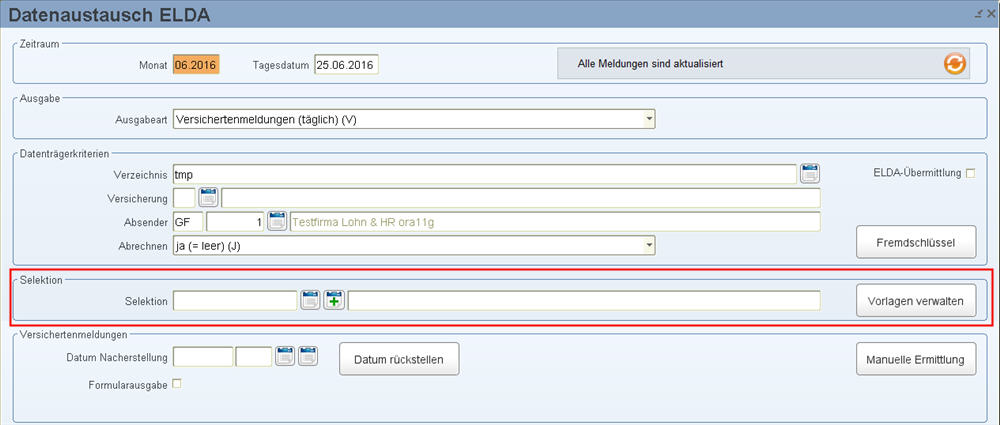This screenshot has height=425, width=1000.
Task: Click Manuelle Ermittlung button
Action: coord(916,359)
